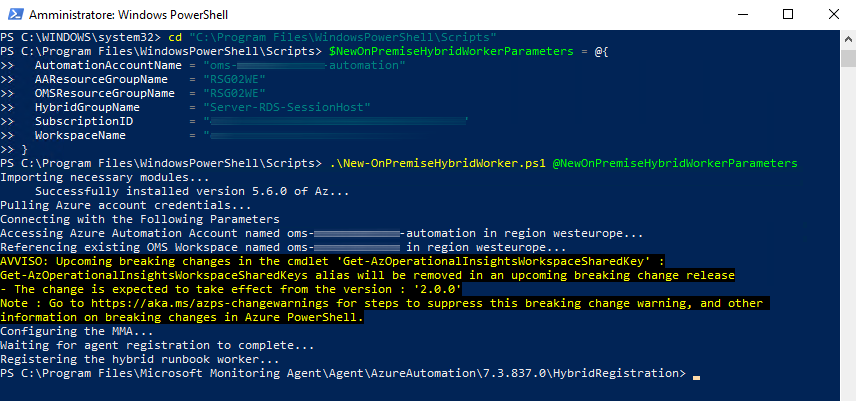Maximize the PowerShell window
Image resolution: width=856 pixels, height=401 pixels.
(788, 15)
